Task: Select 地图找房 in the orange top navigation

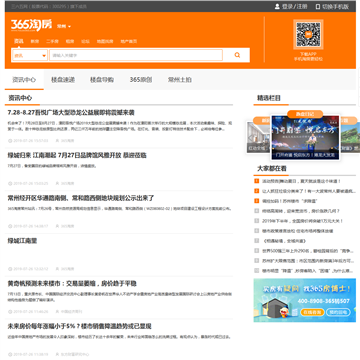Action: [x=105, y=41]
